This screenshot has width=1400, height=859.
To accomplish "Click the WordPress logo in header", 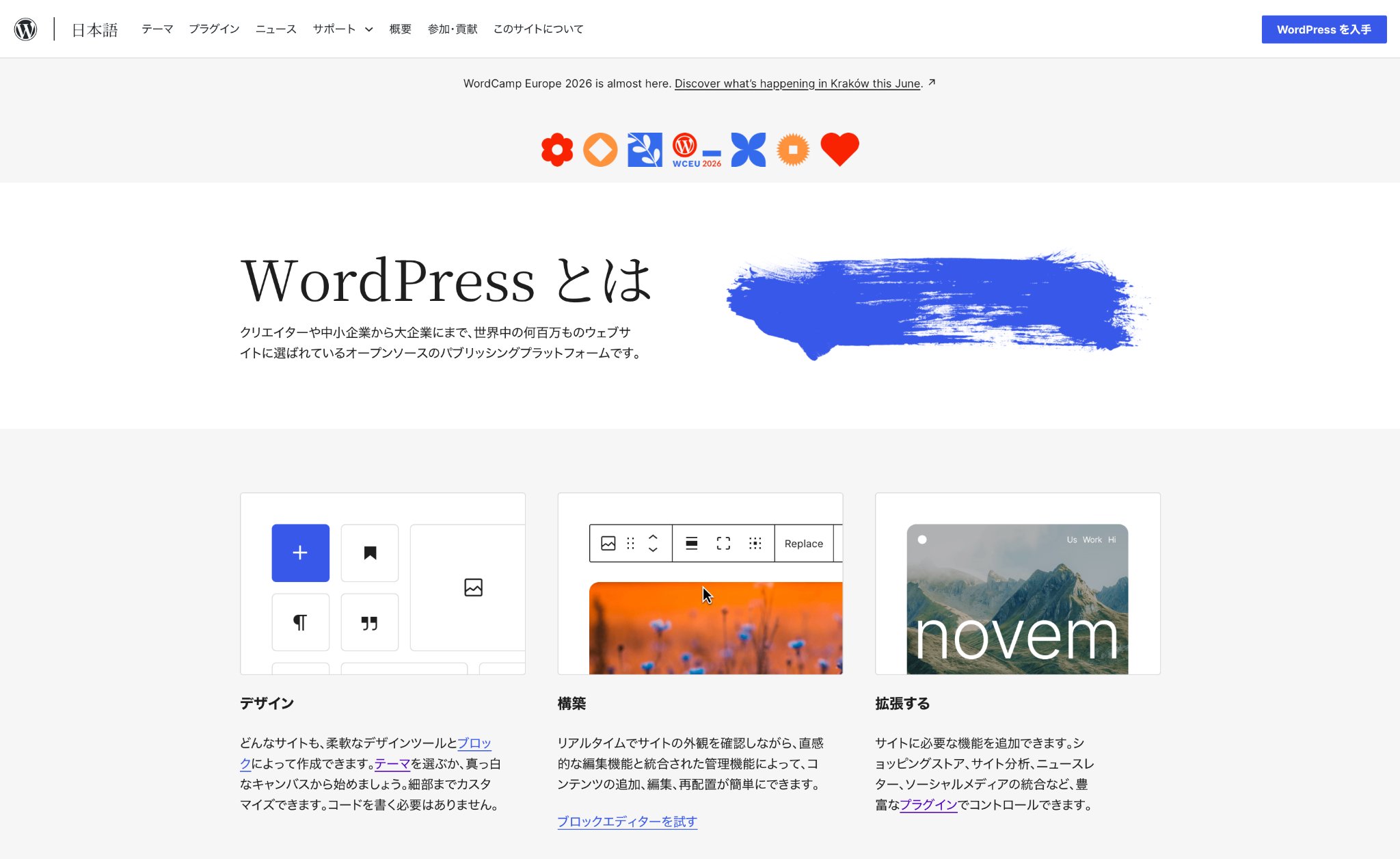I will pyautogui.click(x=25, y=29).
